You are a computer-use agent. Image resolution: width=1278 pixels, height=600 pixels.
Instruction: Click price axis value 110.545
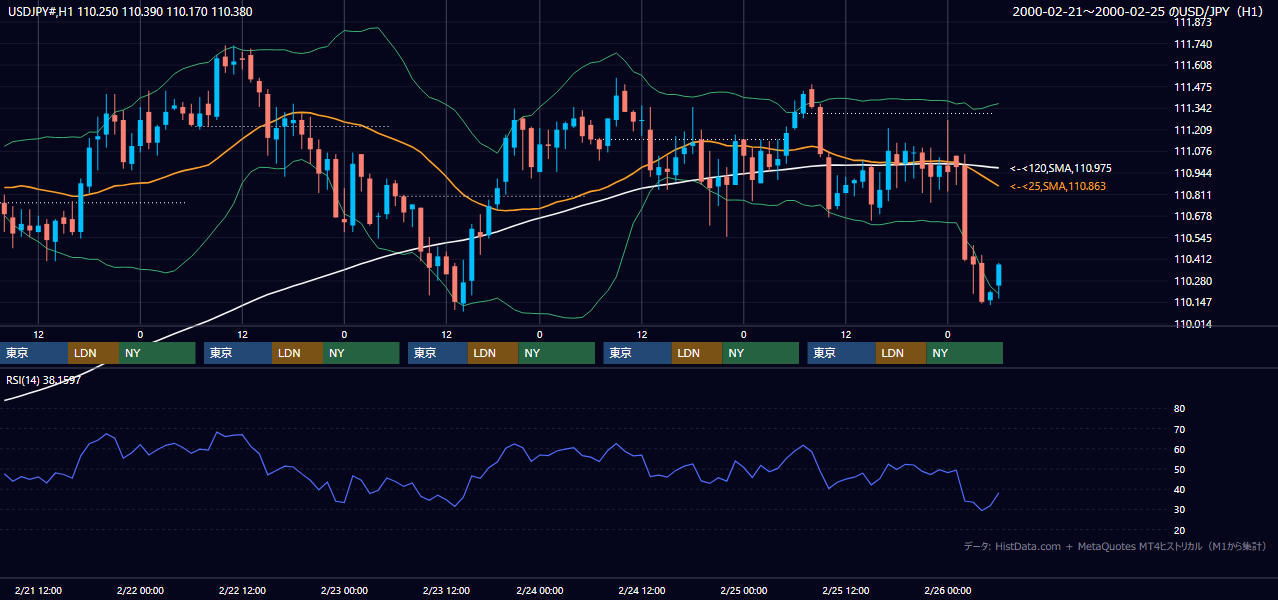(1192, 238)
